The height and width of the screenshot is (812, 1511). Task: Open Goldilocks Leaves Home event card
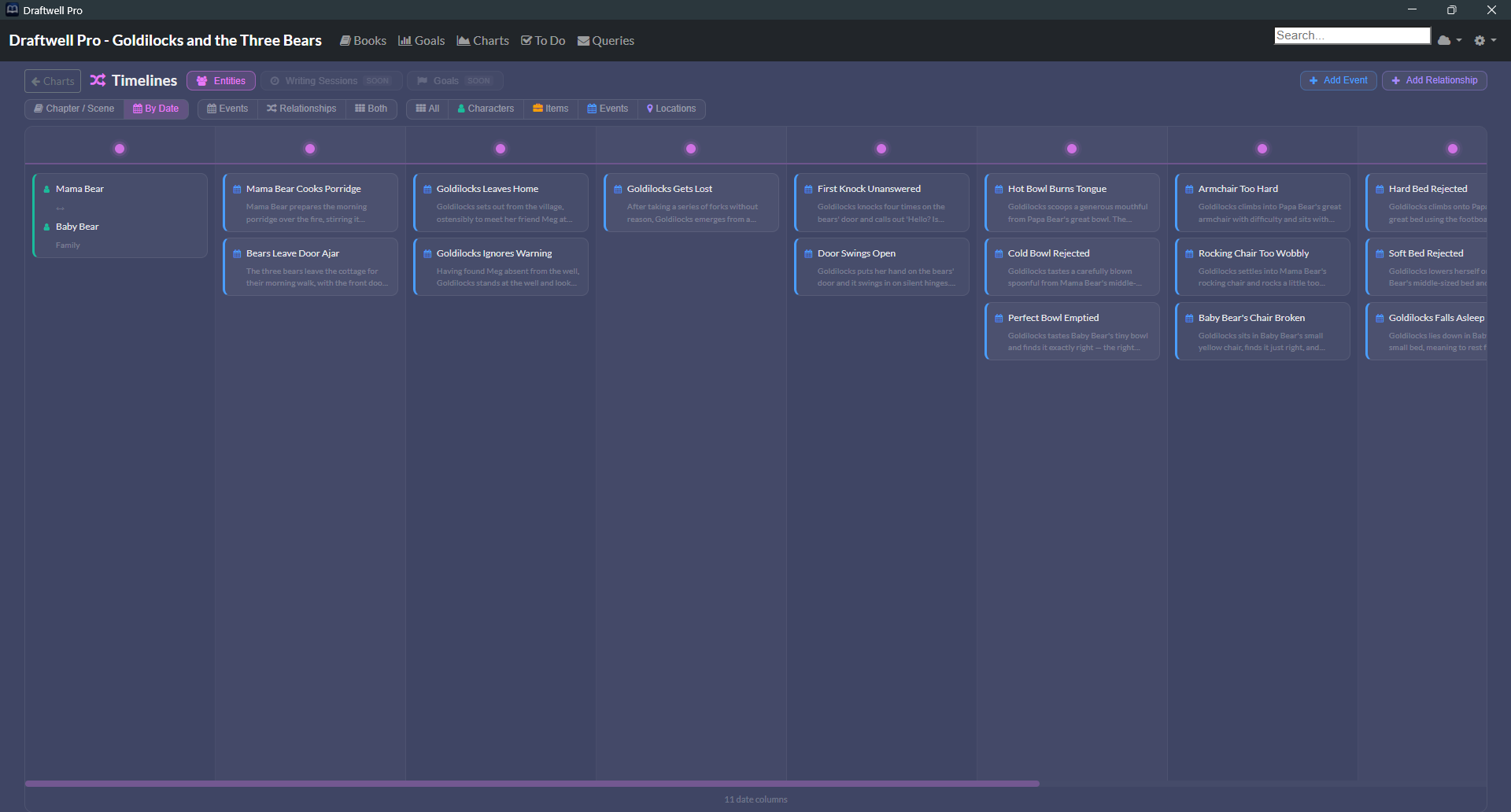coord(501,202)
